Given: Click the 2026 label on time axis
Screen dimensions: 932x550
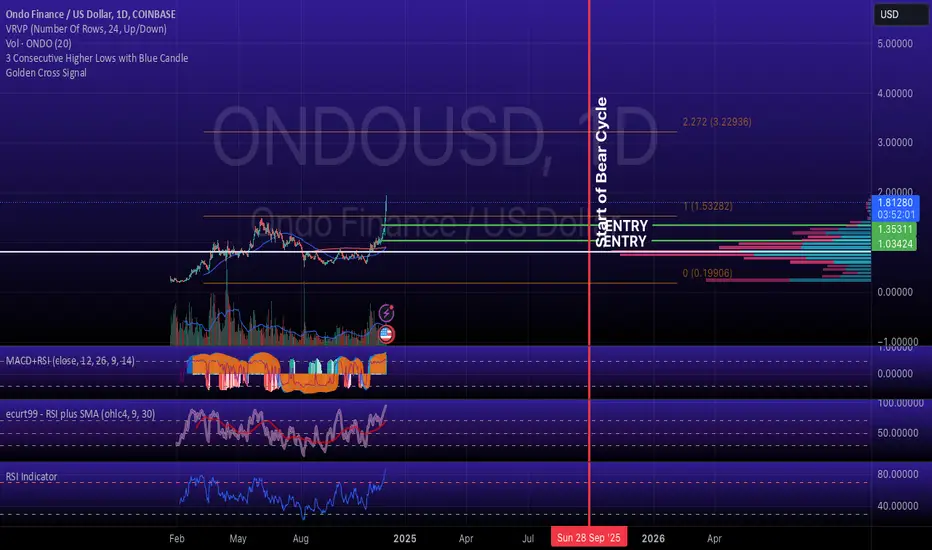Looking at the screenshot, I should (653, 538).
